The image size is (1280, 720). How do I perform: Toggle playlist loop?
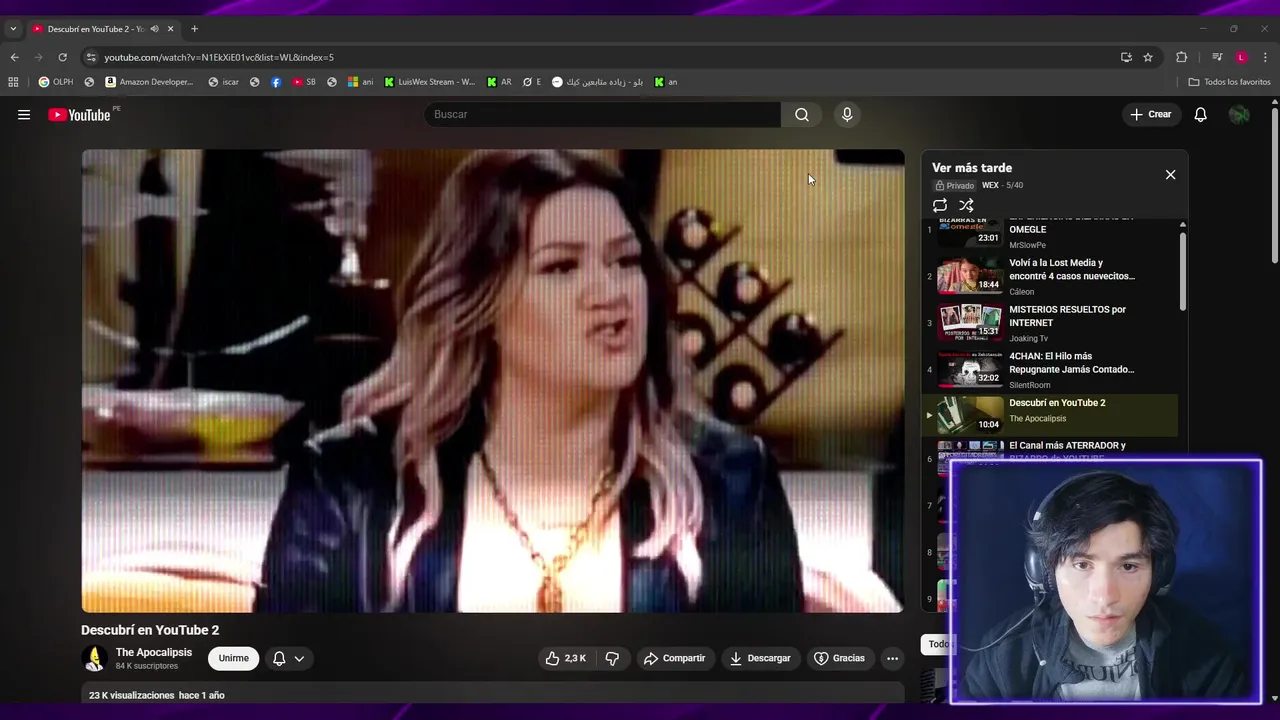[940, 205]
